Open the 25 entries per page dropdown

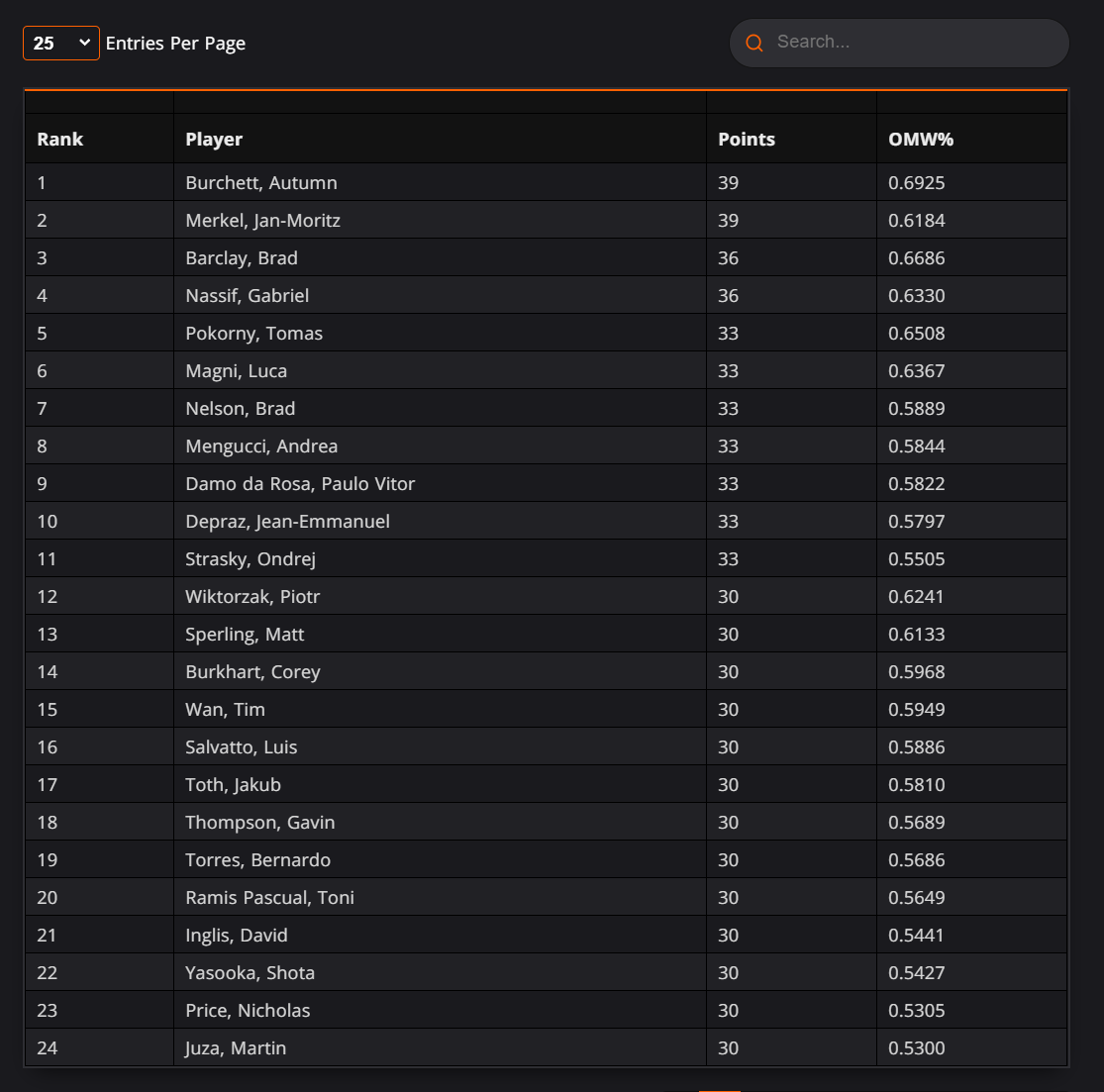coord(61,43)
